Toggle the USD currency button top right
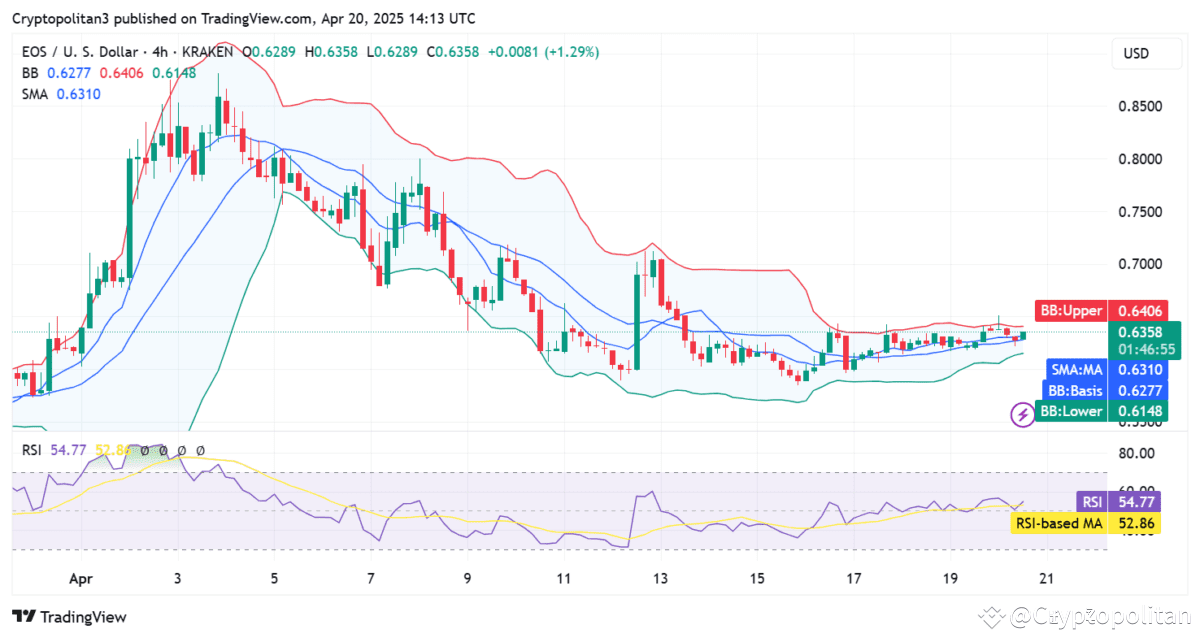This screenshot has width=1200, height=638. pos(1146,52)
